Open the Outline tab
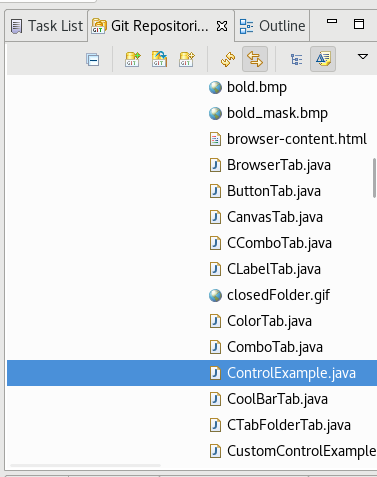This screenshot has width=377, height=477. pyautogui.click(x=272, y=26)
